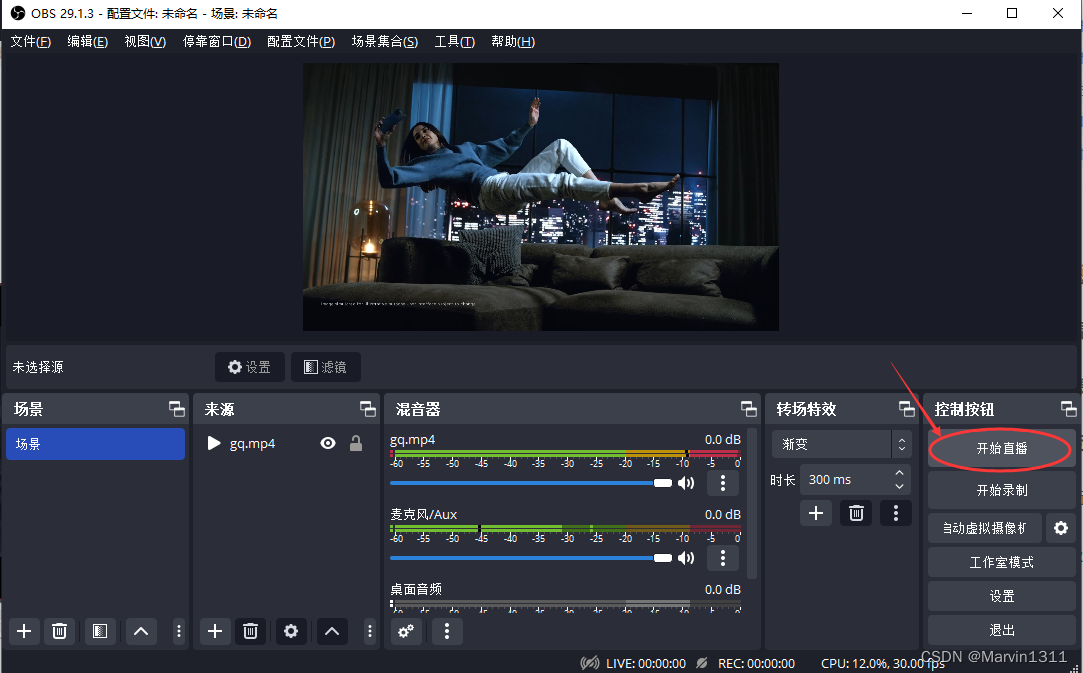
Task: Open virtual camera settings gear icon
Action: [x=1060, y=528]
